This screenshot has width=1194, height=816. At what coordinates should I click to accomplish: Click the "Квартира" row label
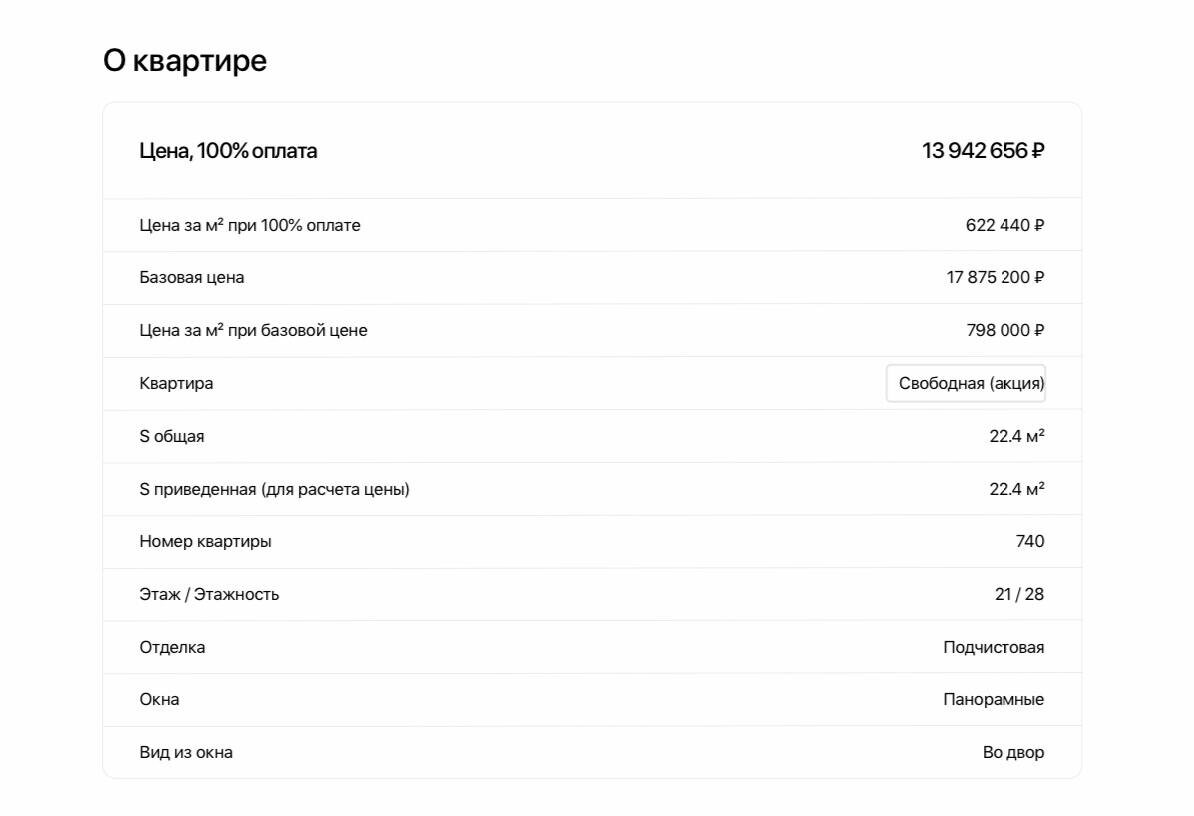(176, 383)
